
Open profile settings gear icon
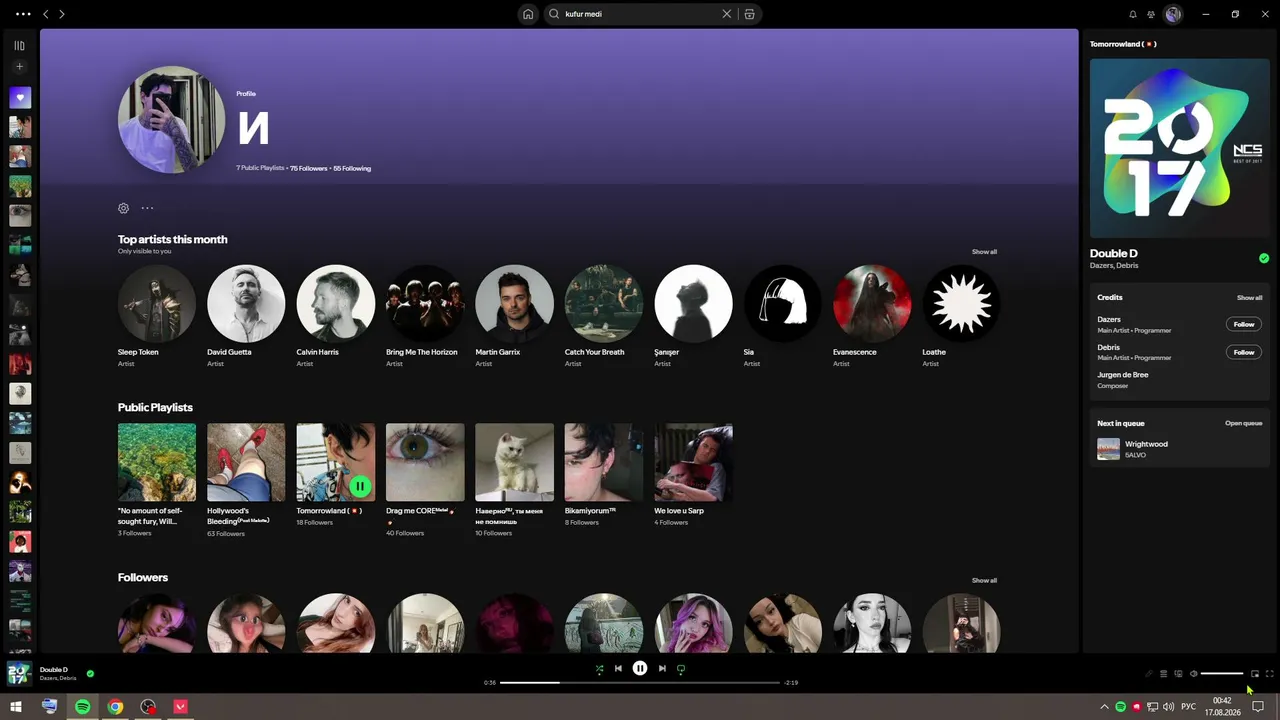pos(123,208)
